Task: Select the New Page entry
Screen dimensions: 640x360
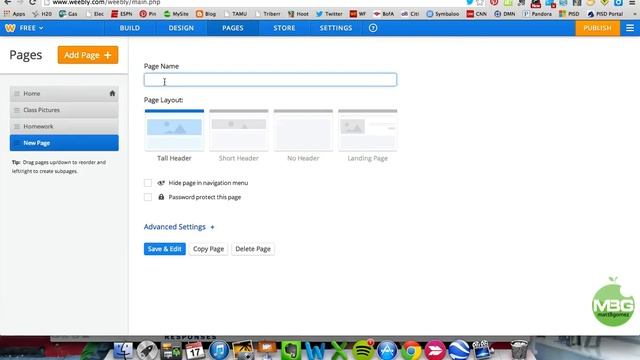Action: pyautogui.click(x=64, y=143)
